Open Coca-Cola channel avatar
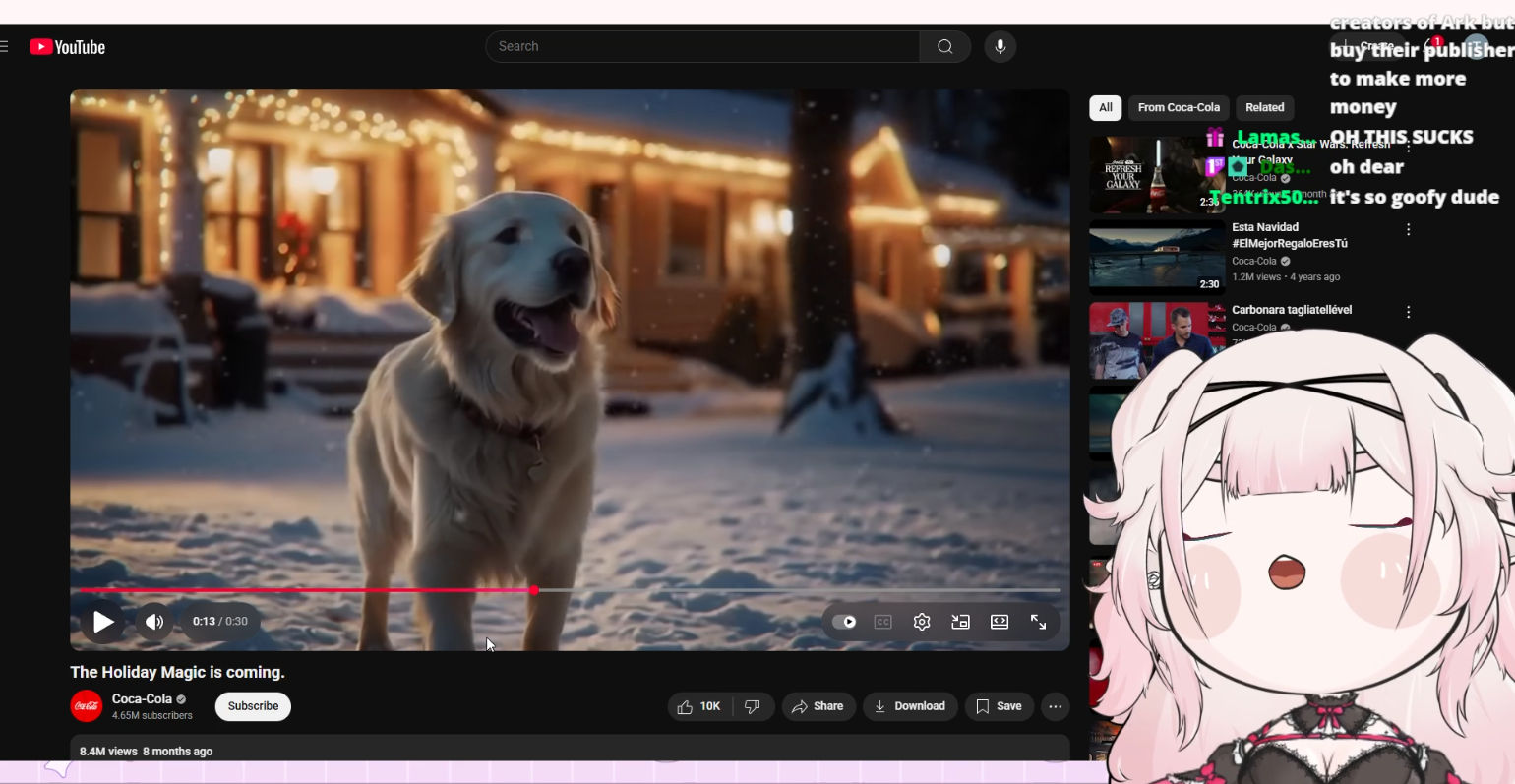The height and width of the screenshot is (784, 1515). pyautogui.click(x=87, y=706)
